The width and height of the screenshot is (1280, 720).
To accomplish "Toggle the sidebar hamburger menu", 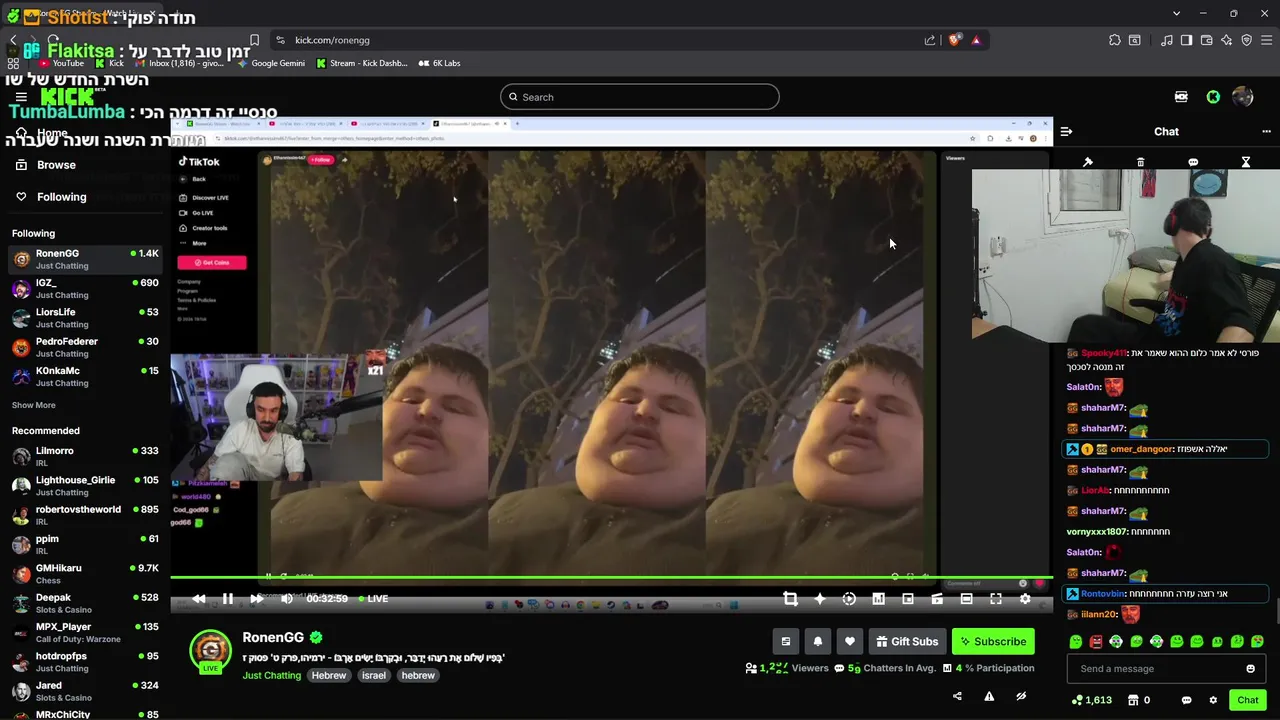I will pos(21,97).
